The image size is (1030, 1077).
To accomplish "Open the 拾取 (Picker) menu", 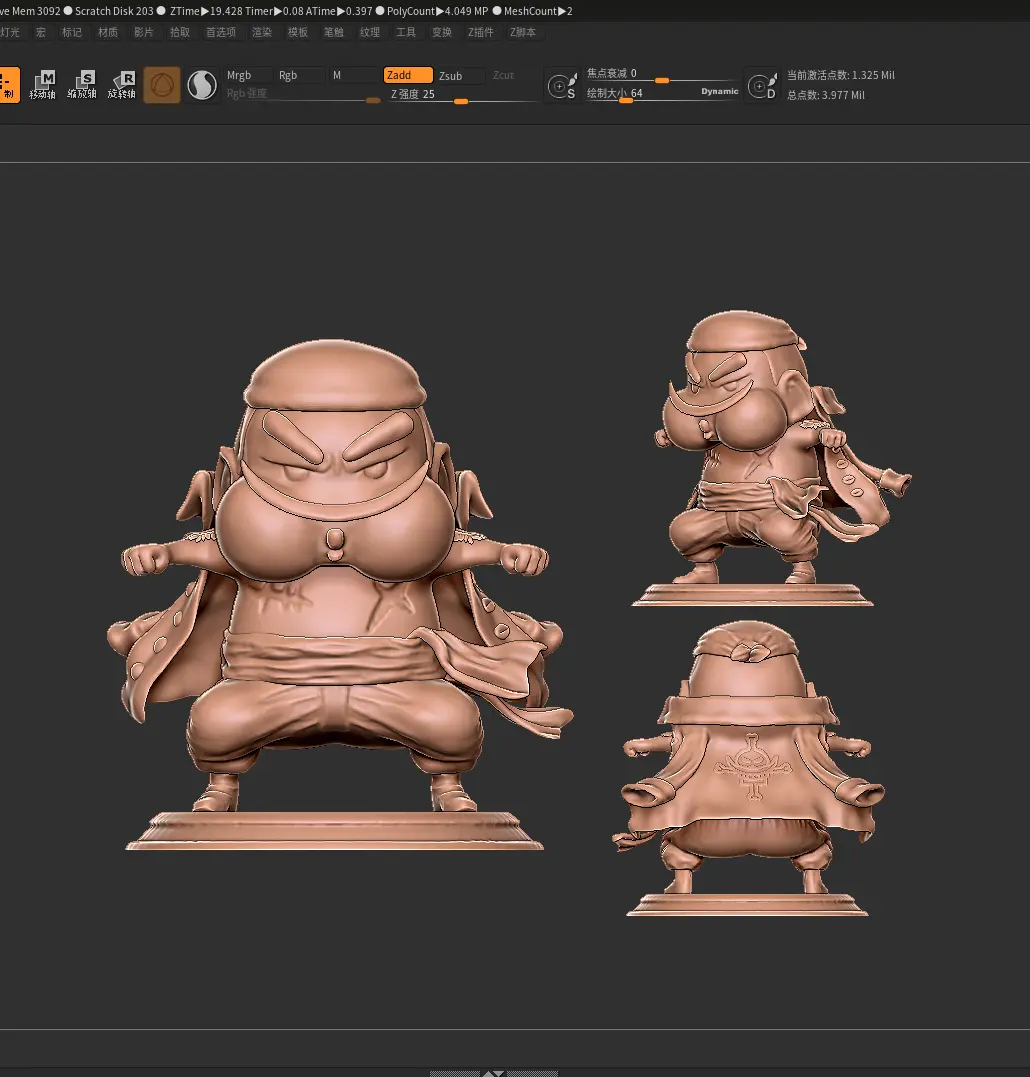I will [180, 32].
